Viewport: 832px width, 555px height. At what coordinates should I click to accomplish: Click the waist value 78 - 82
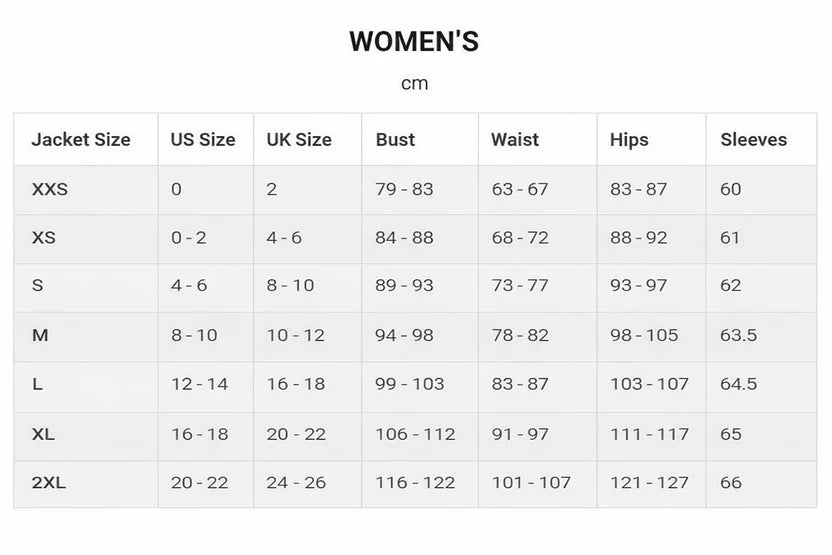pos(520,336)
